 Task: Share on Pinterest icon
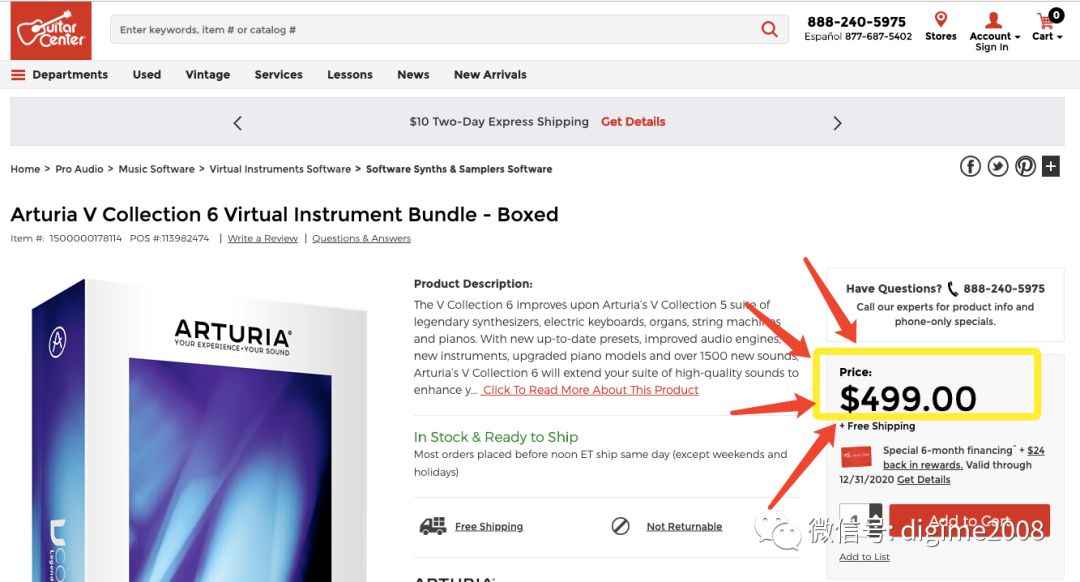click(1025, 166)
